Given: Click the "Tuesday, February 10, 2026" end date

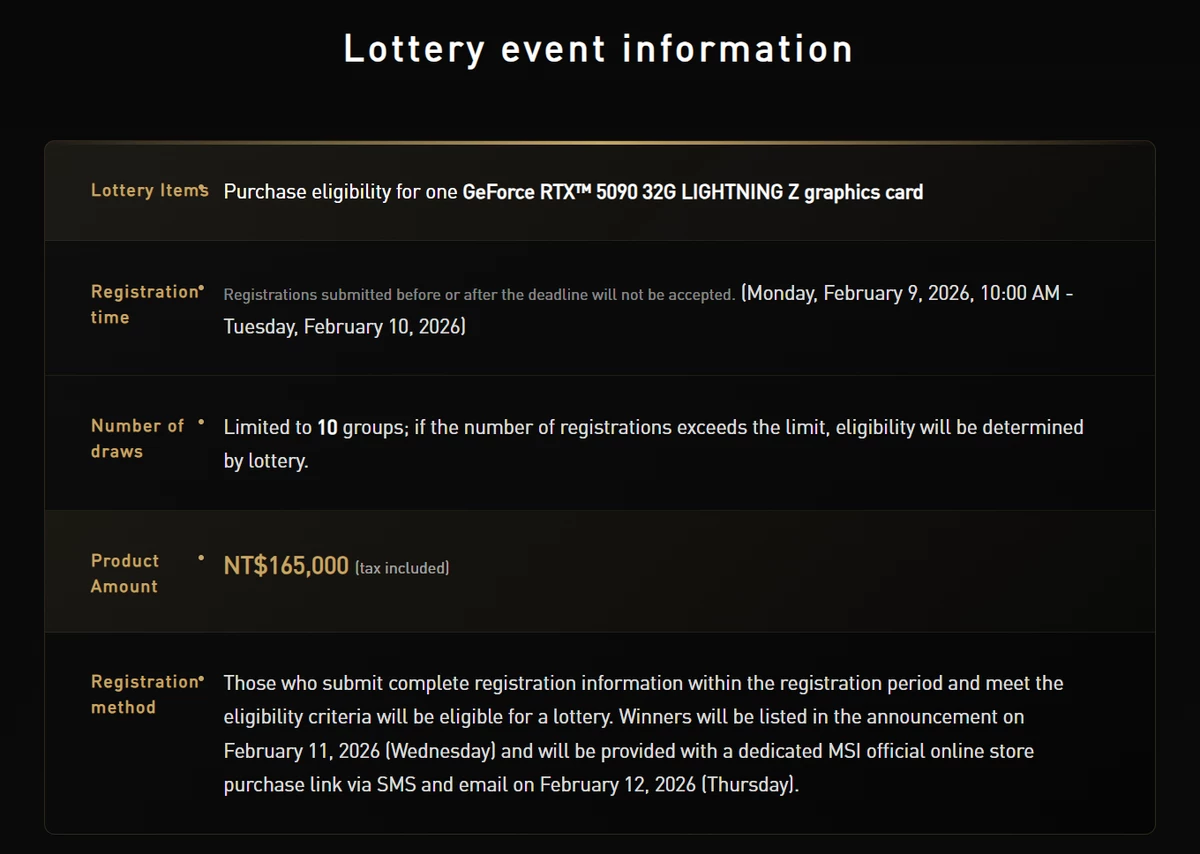Looking at the screenshot, I should click(344, 327).
